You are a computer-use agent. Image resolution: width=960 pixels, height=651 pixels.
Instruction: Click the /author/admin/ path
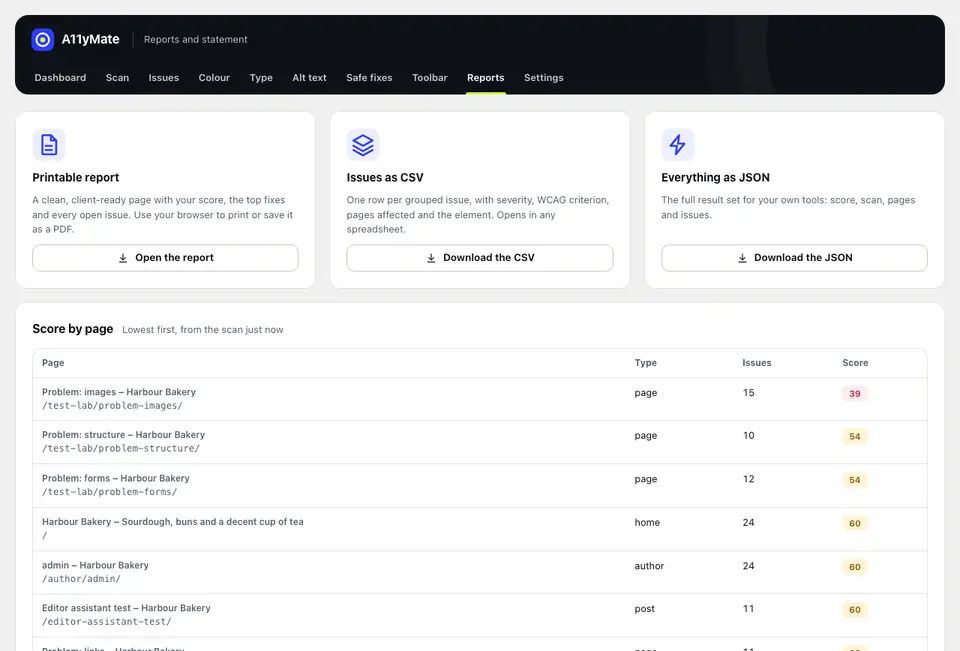click(81, 579)
